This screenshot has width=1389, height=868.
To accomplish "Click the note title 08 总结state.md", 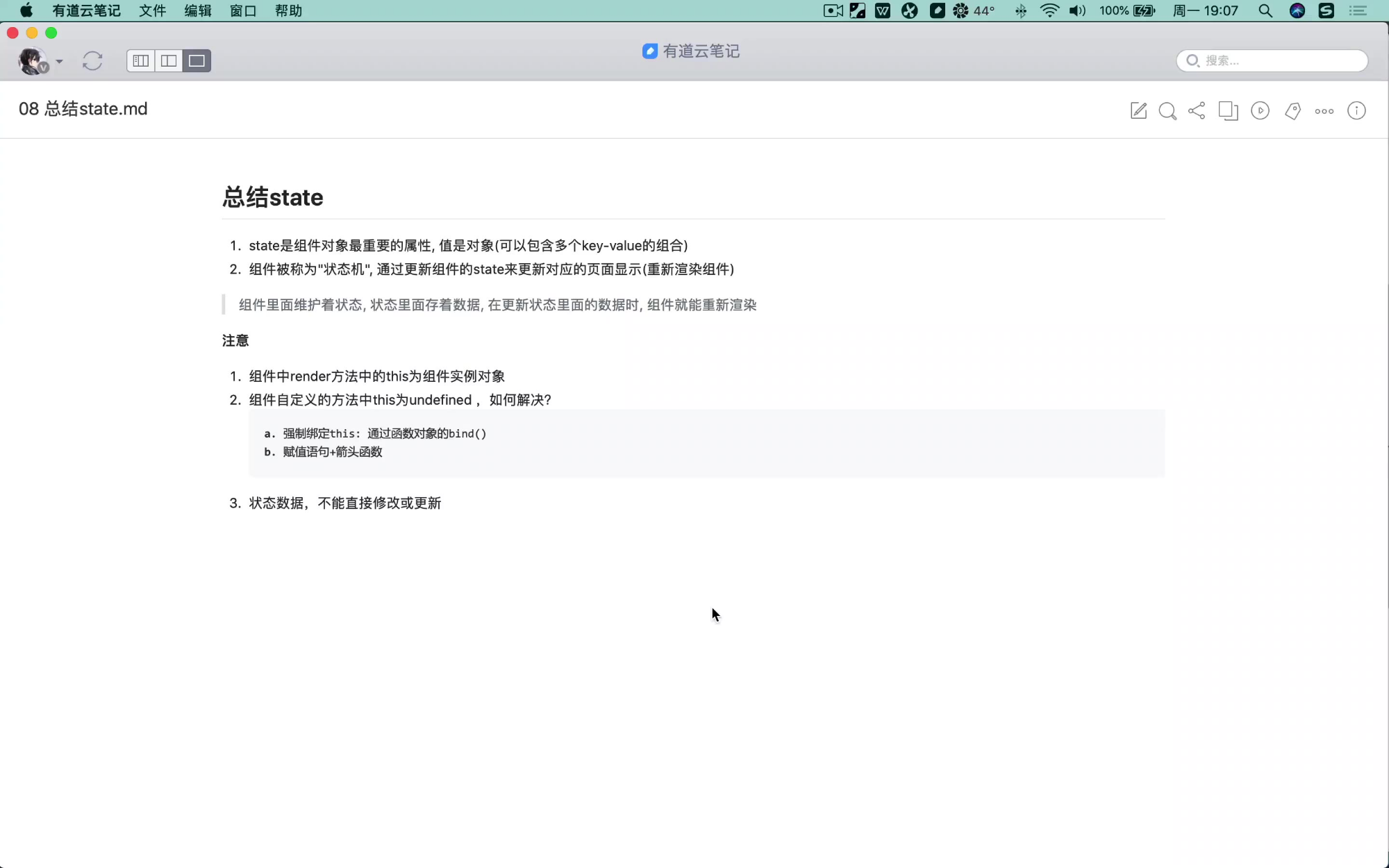I will click(x=83, y=109).
